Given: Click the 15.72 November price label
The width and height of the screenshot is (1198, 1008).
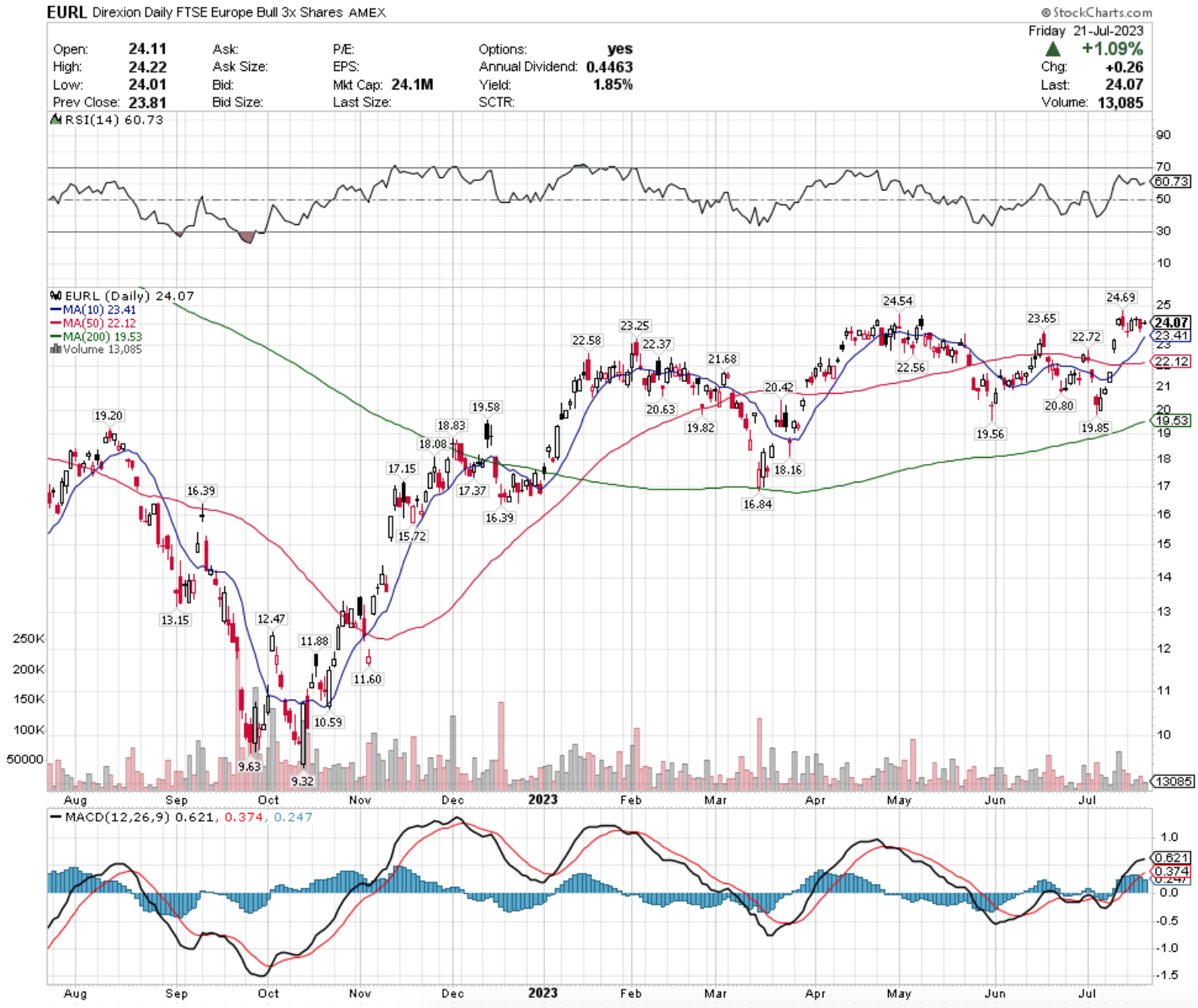Looking at the screenshot, I should tap(412, 536).
